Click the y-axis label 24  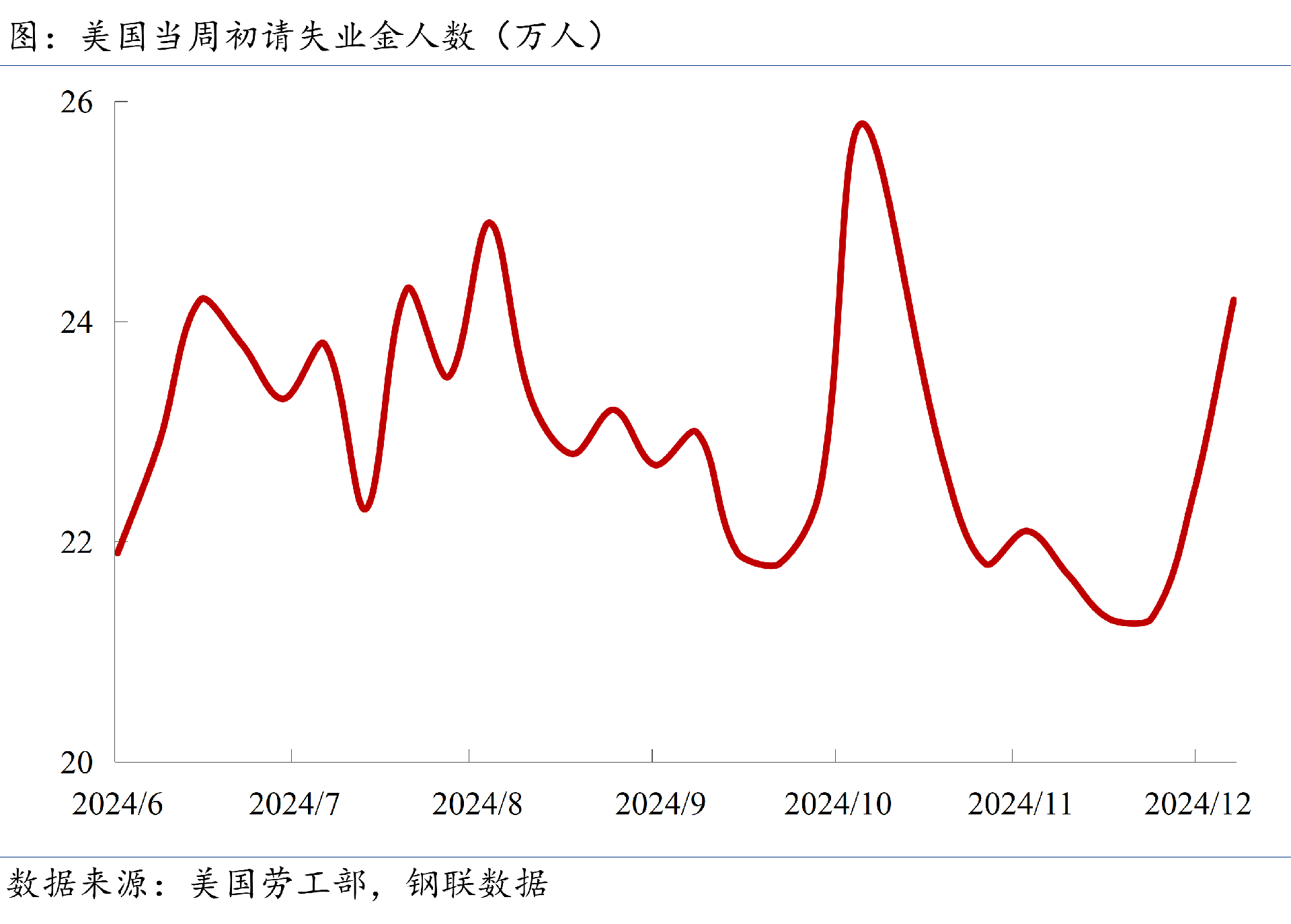pos(76,323)
